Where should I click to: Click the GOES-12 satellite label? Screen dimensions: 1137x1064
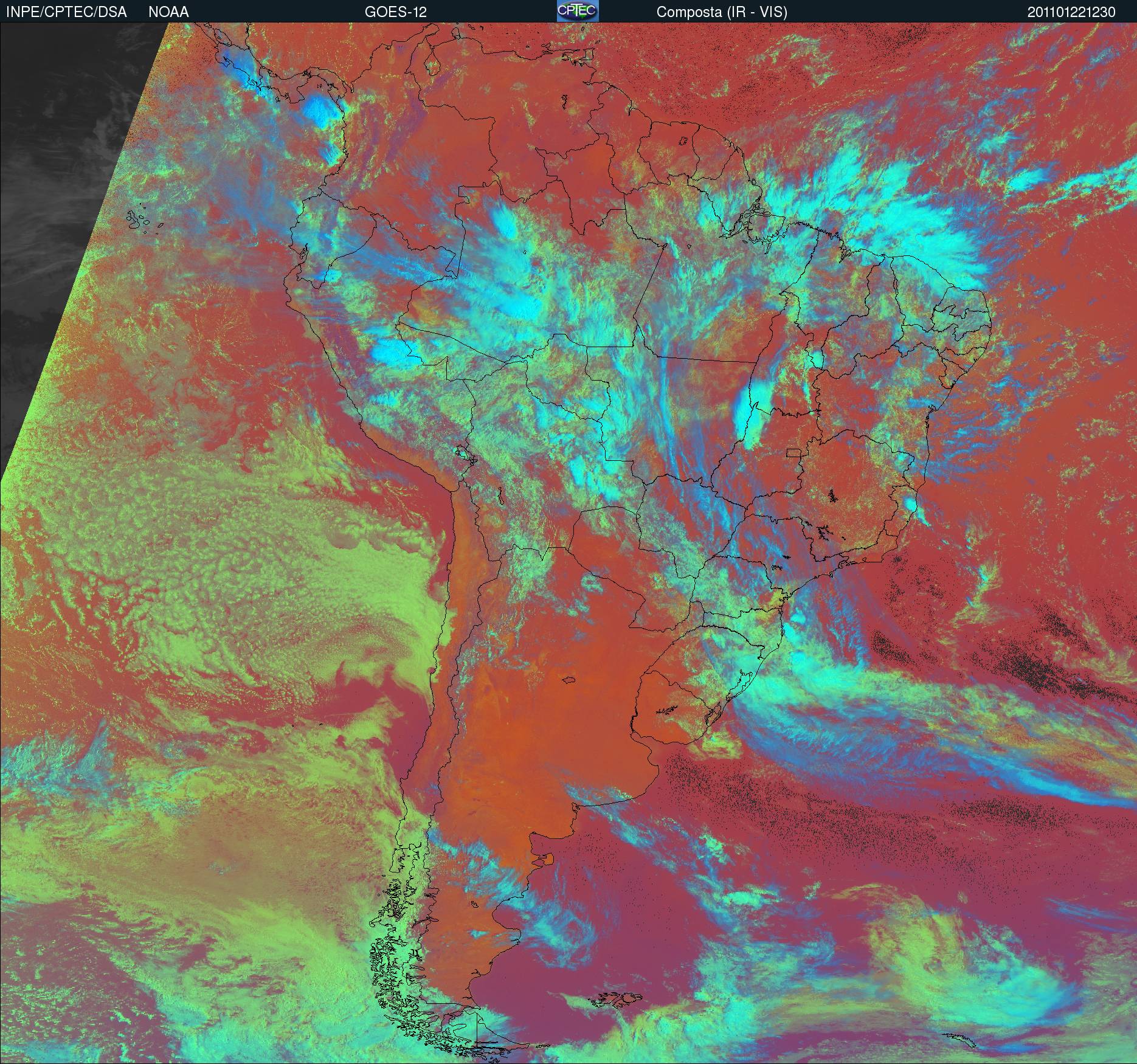tap(396, 12)
